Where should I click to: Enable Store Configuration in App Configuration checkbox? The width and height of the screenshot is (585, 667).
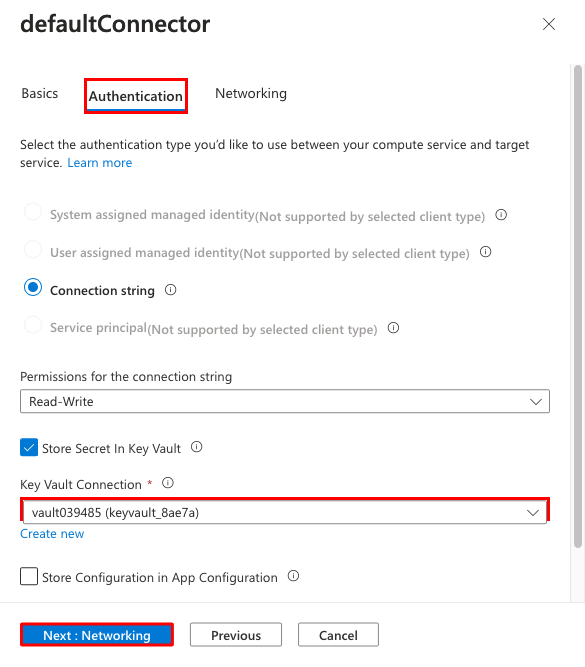click(29, 576)
